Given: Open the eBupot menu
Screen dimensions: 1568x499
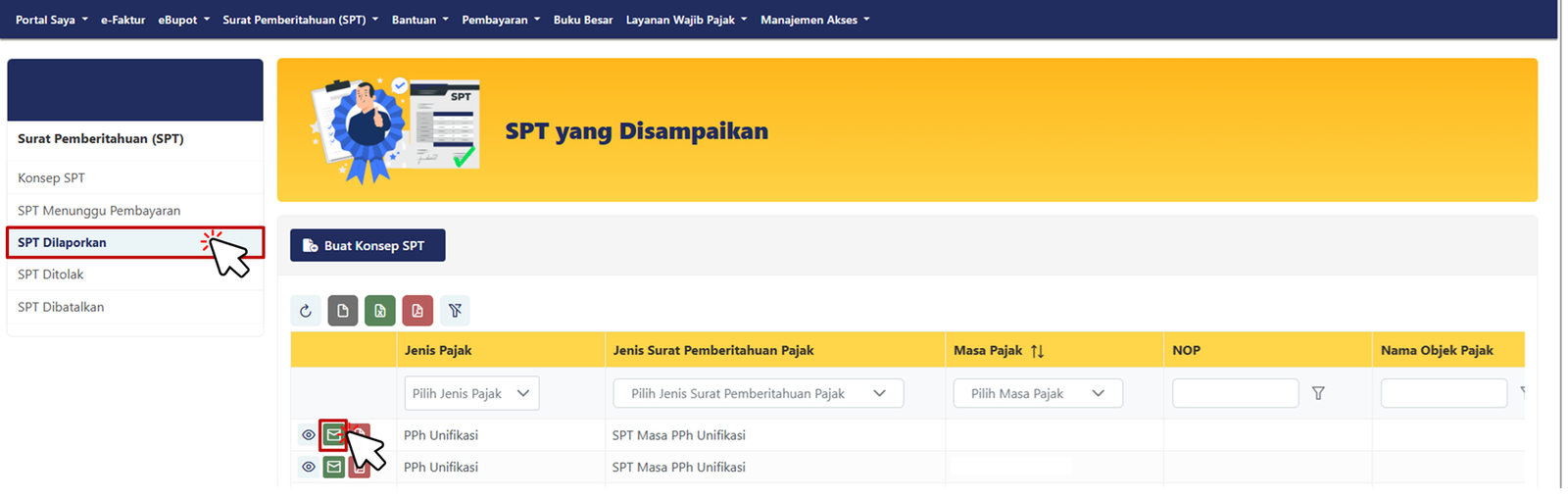Looking at the screenshot, I should (x=183, y=20).
